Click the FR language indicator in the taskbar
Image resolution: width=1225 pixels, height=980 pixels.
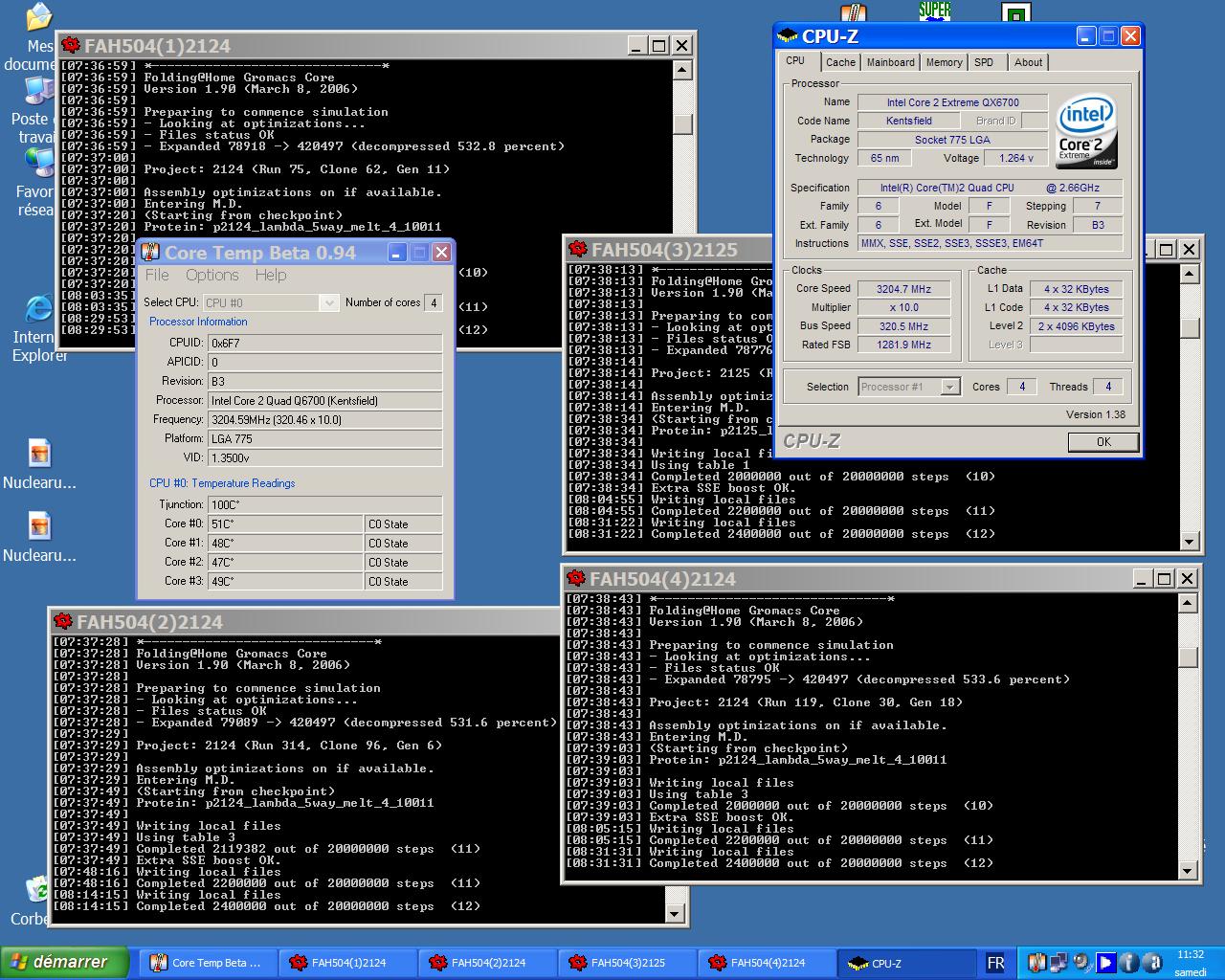click(995, 963)
